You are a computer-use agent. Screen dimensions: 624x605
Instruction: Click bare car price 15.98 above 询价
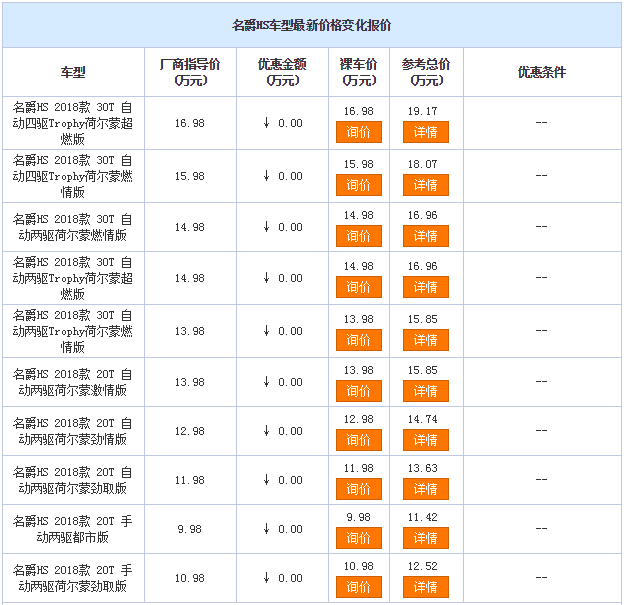359,164
